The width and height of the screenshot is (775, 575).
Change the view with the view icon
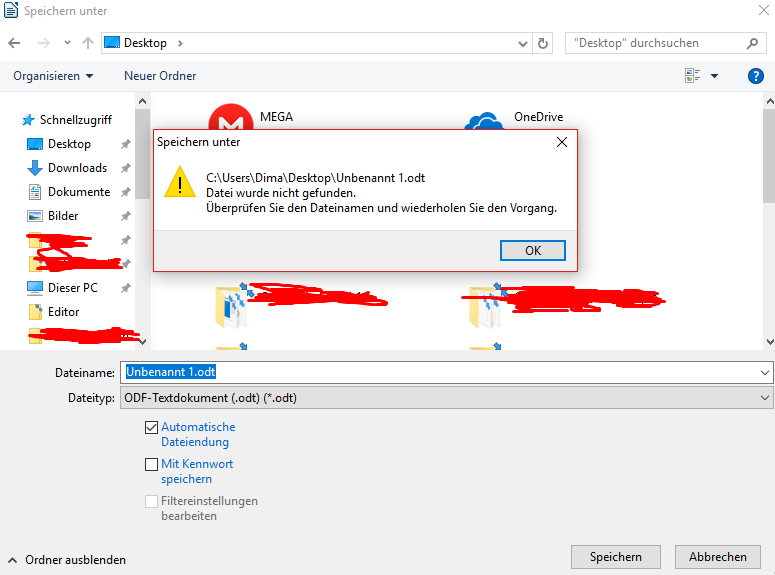pyautogui.click(x=692, y=76)
